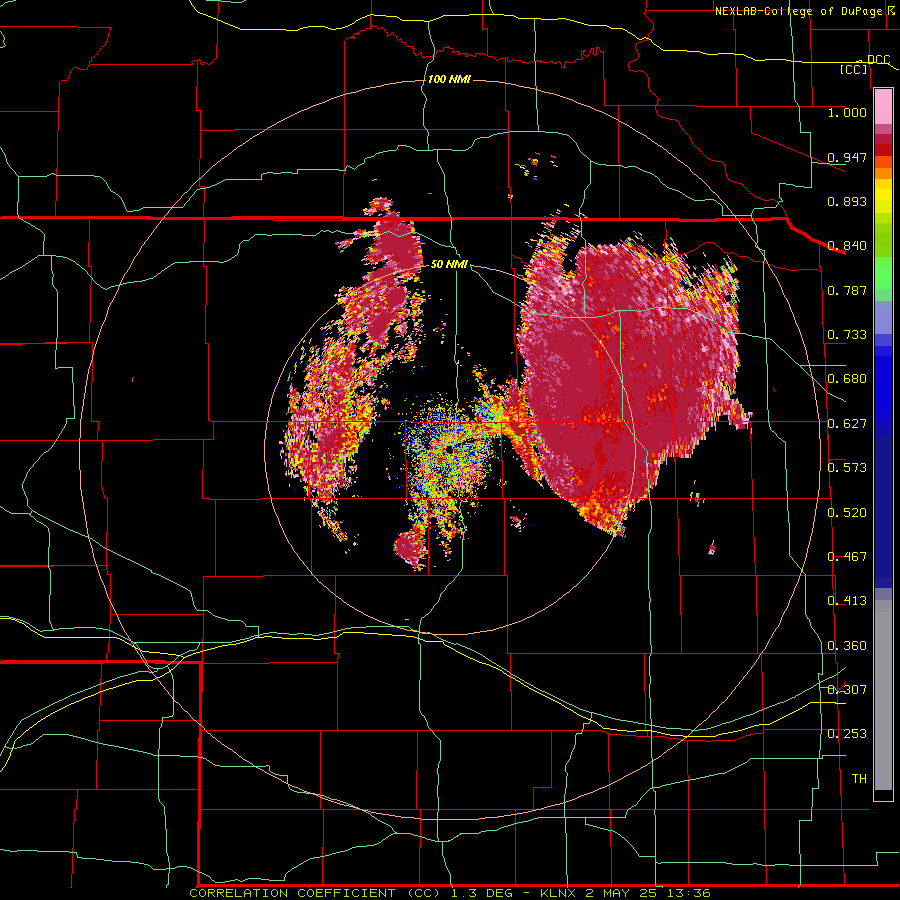Click the 0.680 color scale value
Viewport: 900px width, 900px height.
(847, 379)
